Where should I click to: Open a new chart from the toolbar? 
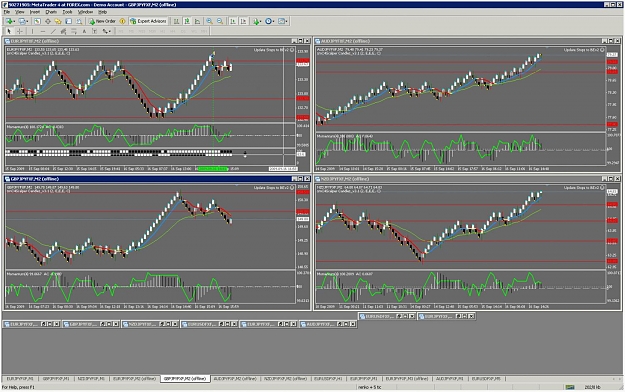(8, 21)
